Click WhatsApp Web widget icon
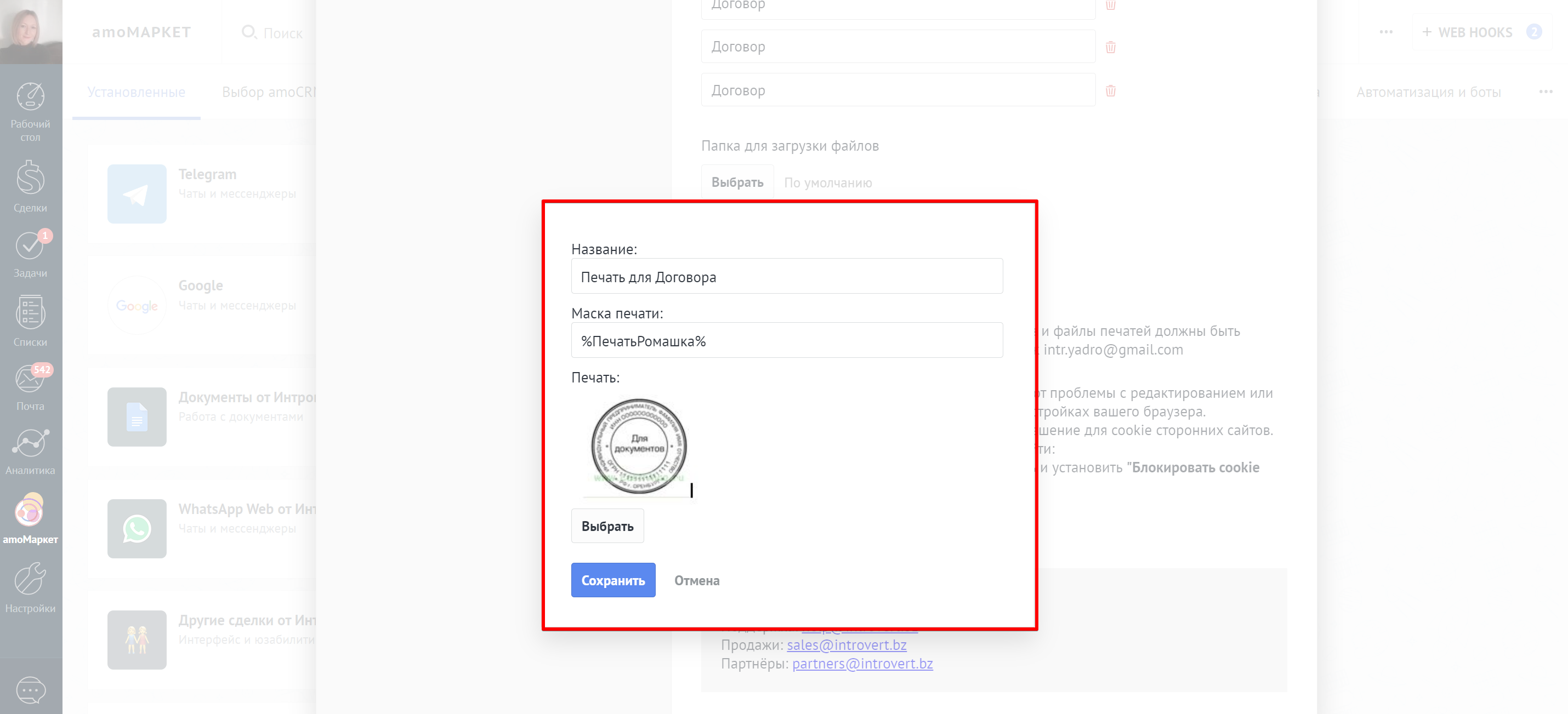1568x714 pixels. point(137,528)
